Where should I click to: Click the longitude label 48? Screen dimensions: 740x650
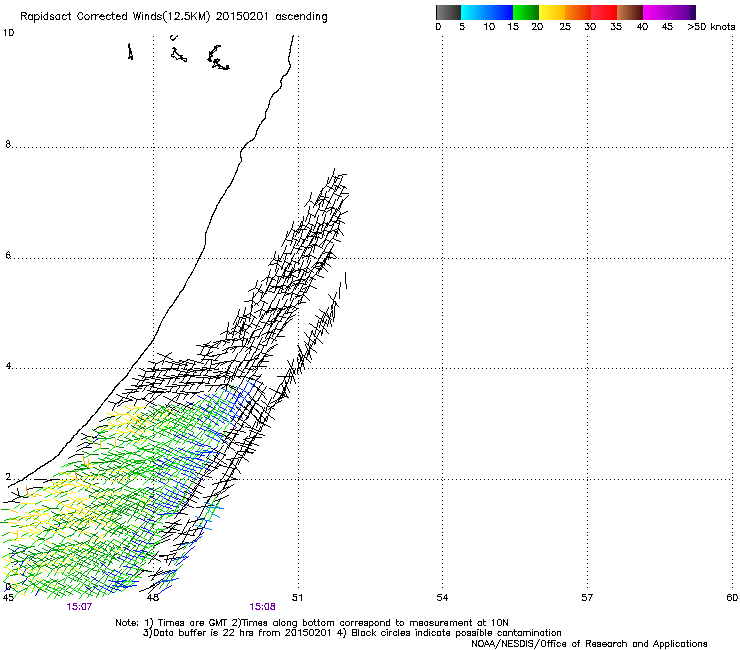(x=152, y=598)
